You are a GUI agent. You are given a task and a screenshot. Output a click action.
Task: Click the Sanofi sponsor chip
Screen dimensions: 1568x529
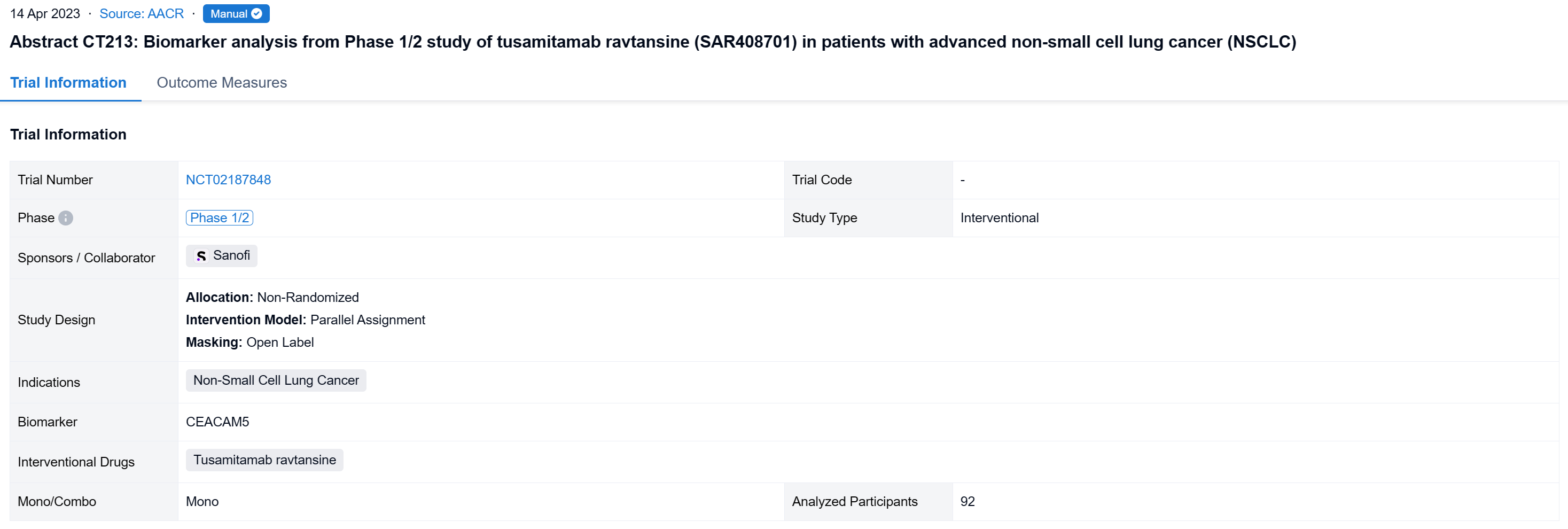(x=222, y=255)
